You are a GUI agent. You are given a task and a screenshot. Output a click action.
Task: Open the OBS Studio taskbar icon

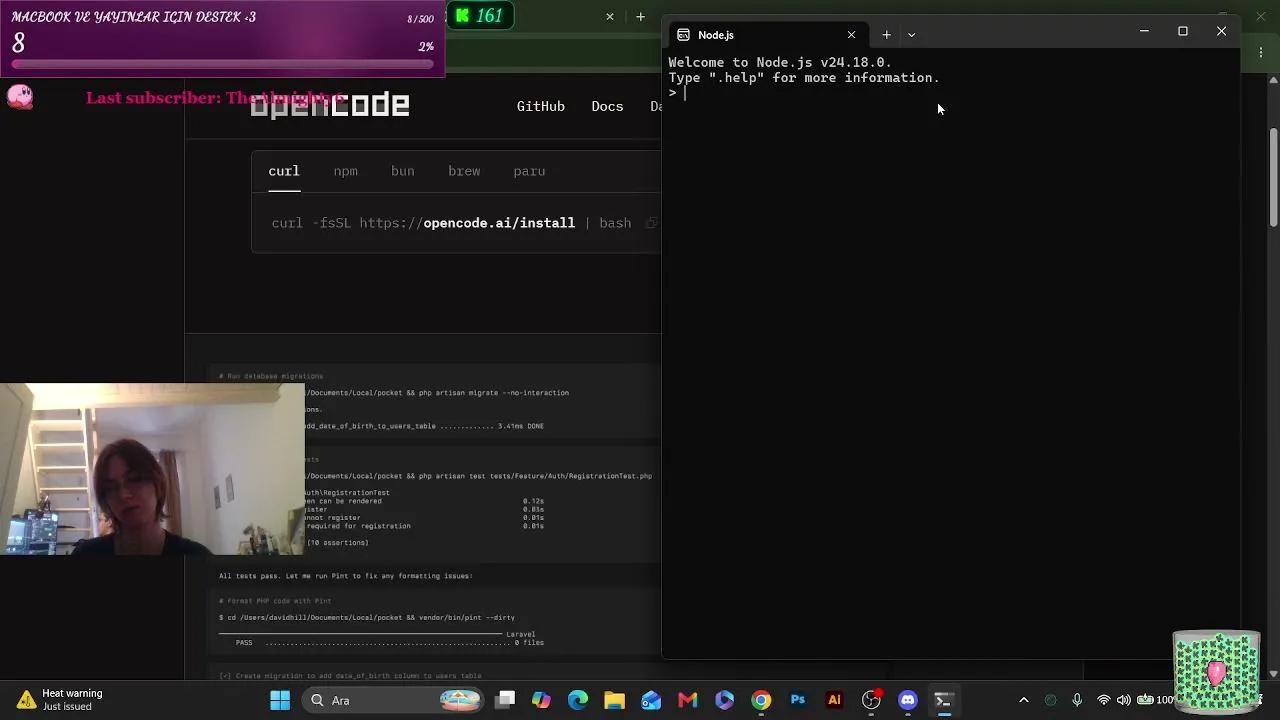click(x=871, y=700)
